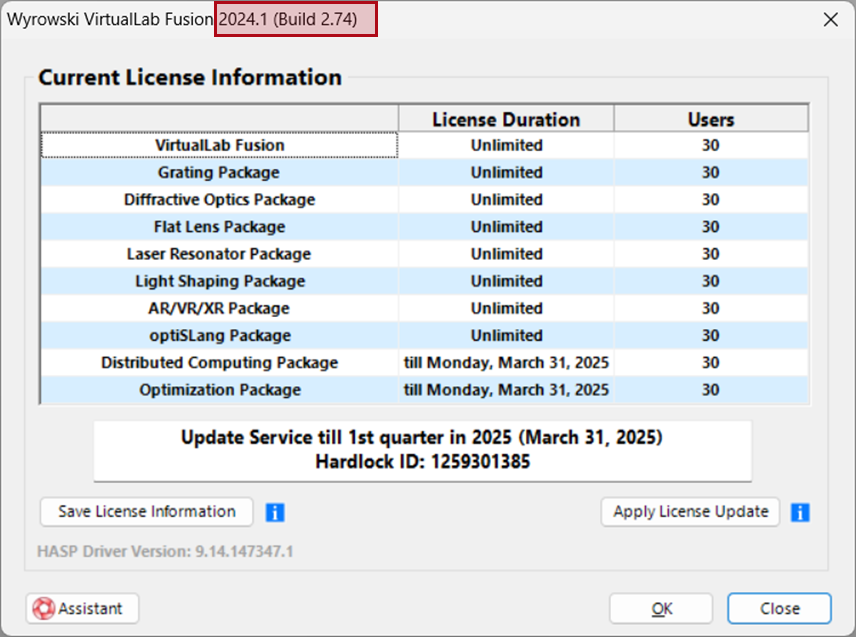Click Unlimited duration for Flat Lens Package
Image resolution: width=856 pixels, height=637 pixels.
506,227
